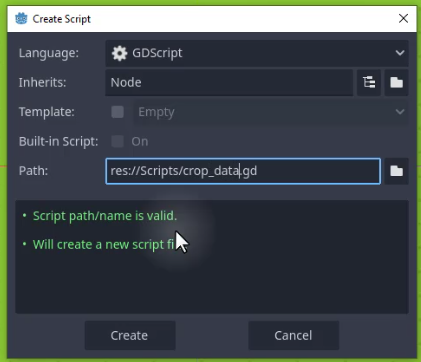This screenshot has height=362, width=421.
Task: Click the 'Inherits:' label
Action: click(x=42, y=82)
